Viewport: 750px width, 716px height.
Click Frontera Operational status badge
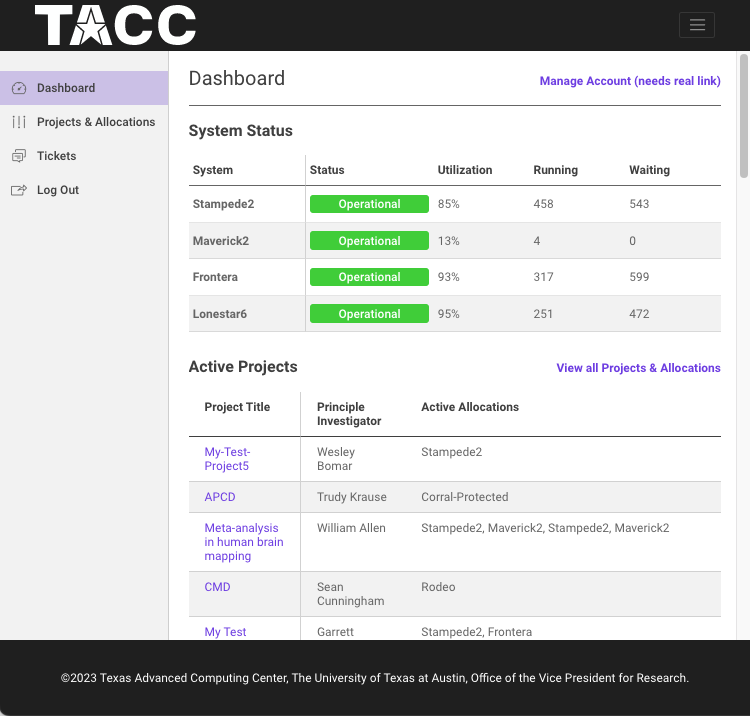[x=369, y=277]
